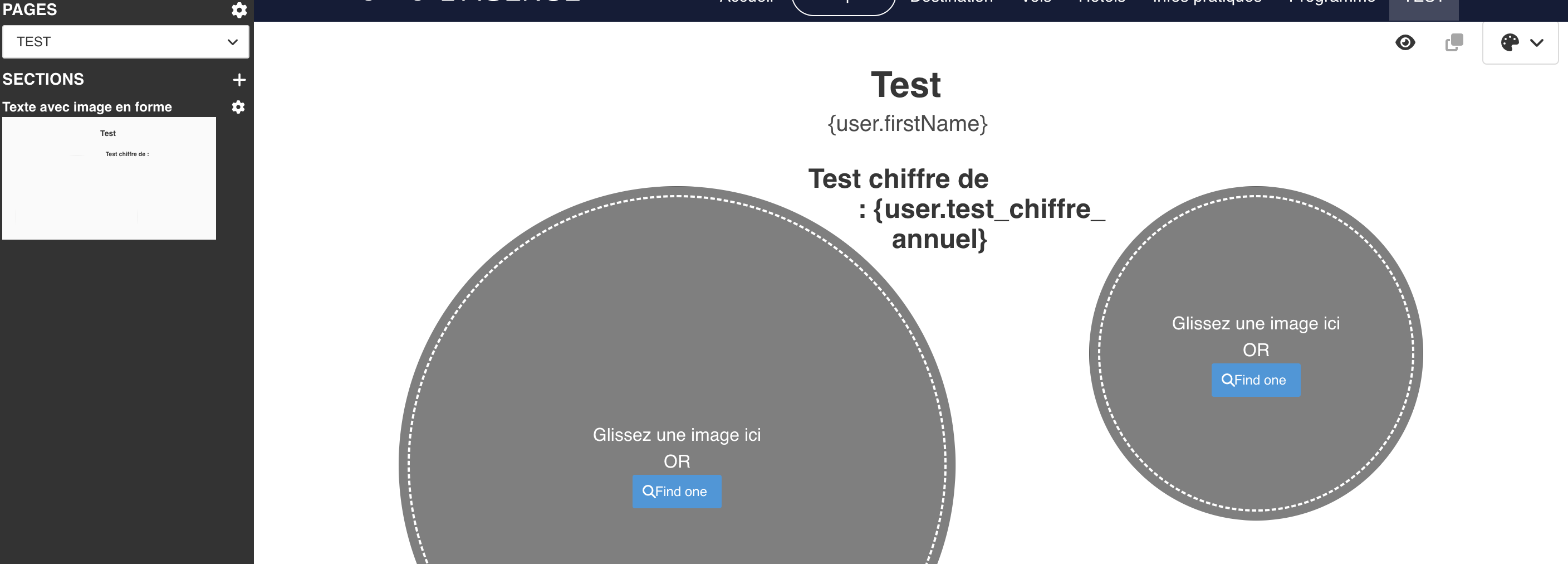1568x564 pixels.
Task: Open settings gear for Texte avec image section
Action: [238, 107]
